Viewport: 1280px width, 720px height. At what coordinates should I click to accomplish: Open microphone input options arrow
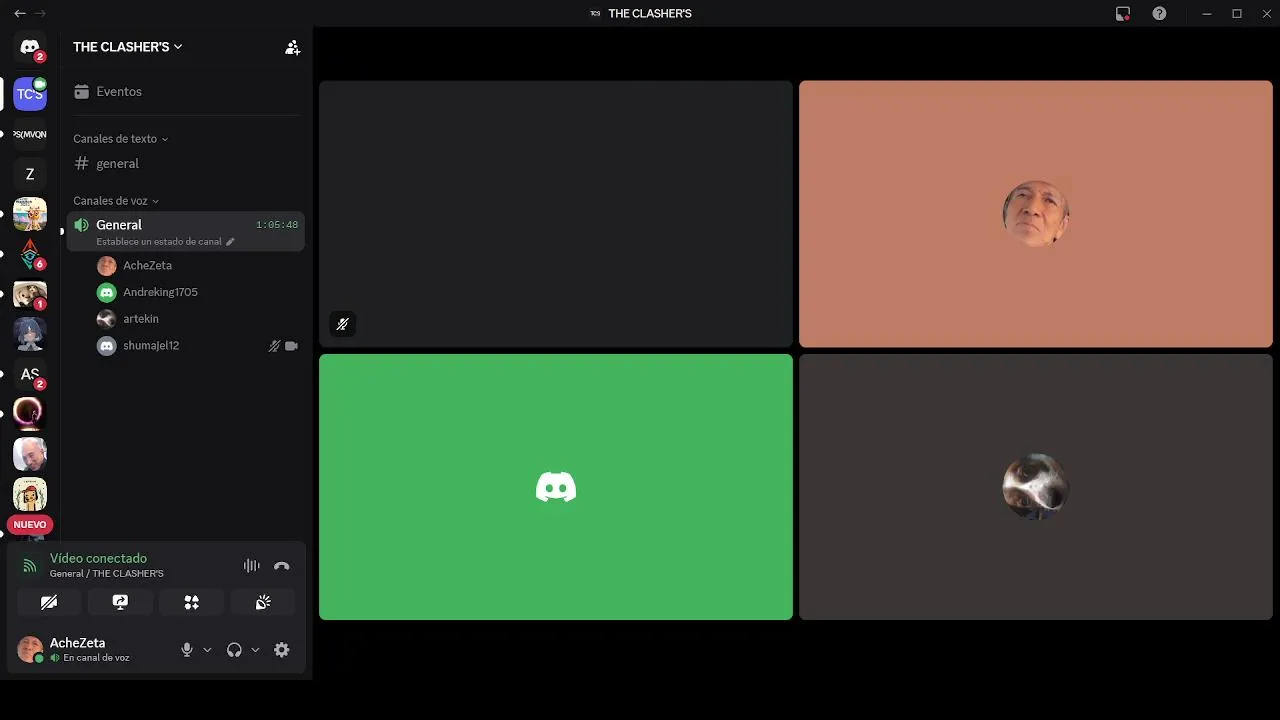[x=207, y=650]
